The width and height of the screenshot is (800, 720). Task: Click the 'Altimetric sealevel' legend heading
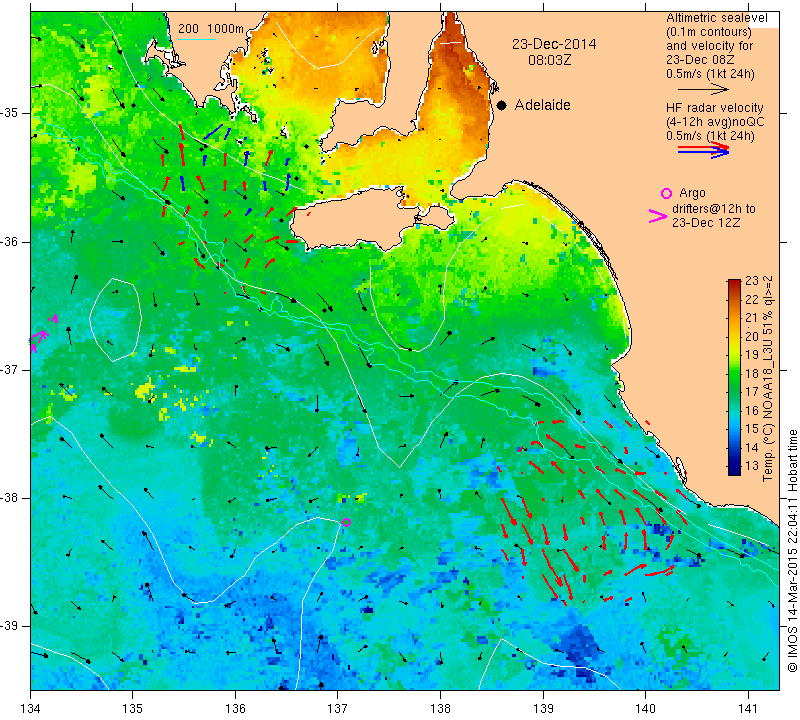tap(716, 18)
